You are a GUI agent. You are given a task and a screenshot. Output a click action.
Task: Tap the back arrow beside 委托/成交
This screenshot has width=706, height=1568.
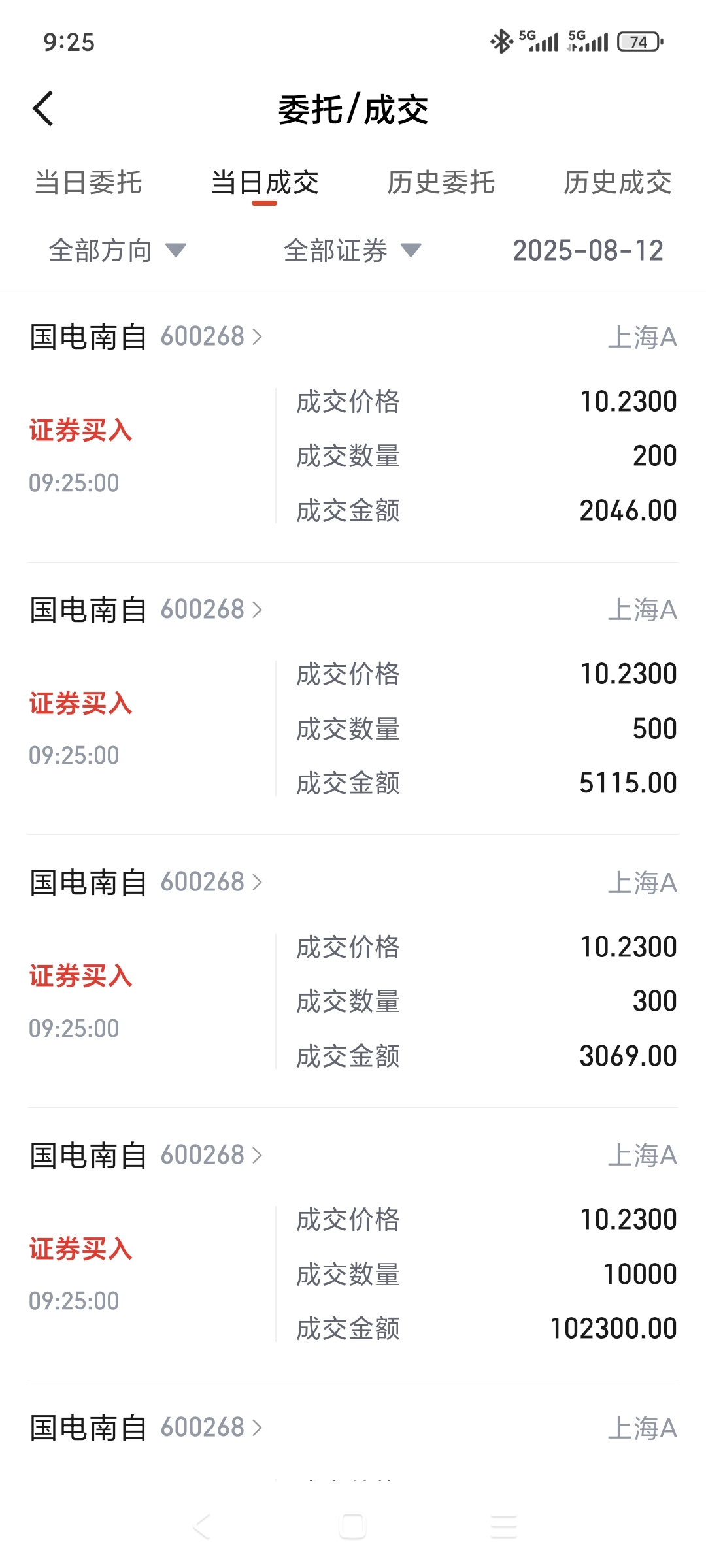tap(43, 108)
